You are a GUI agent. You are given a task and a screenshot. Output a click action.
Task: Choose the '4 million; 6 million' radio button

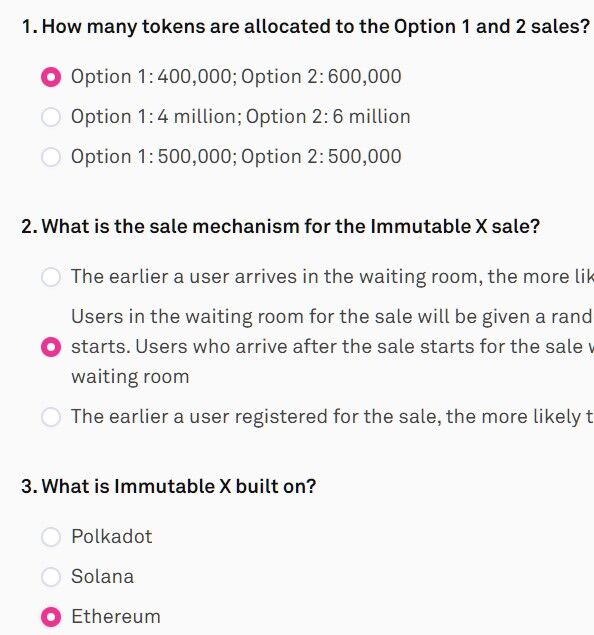[51, 117]
